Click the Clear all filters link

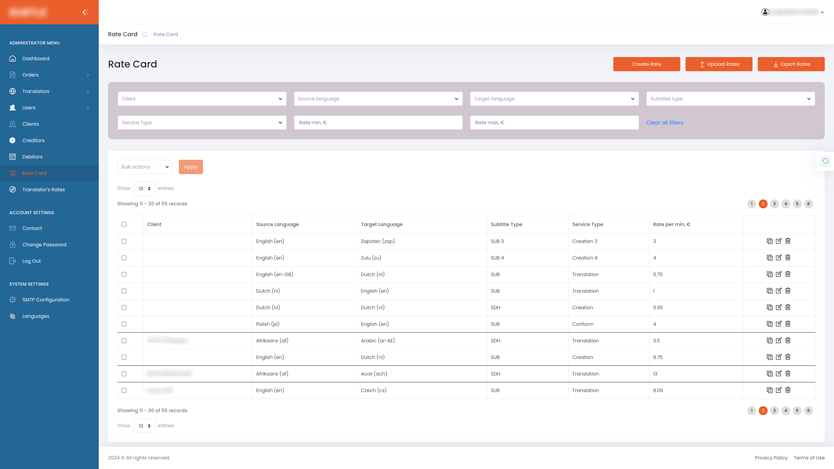(664, 123)
